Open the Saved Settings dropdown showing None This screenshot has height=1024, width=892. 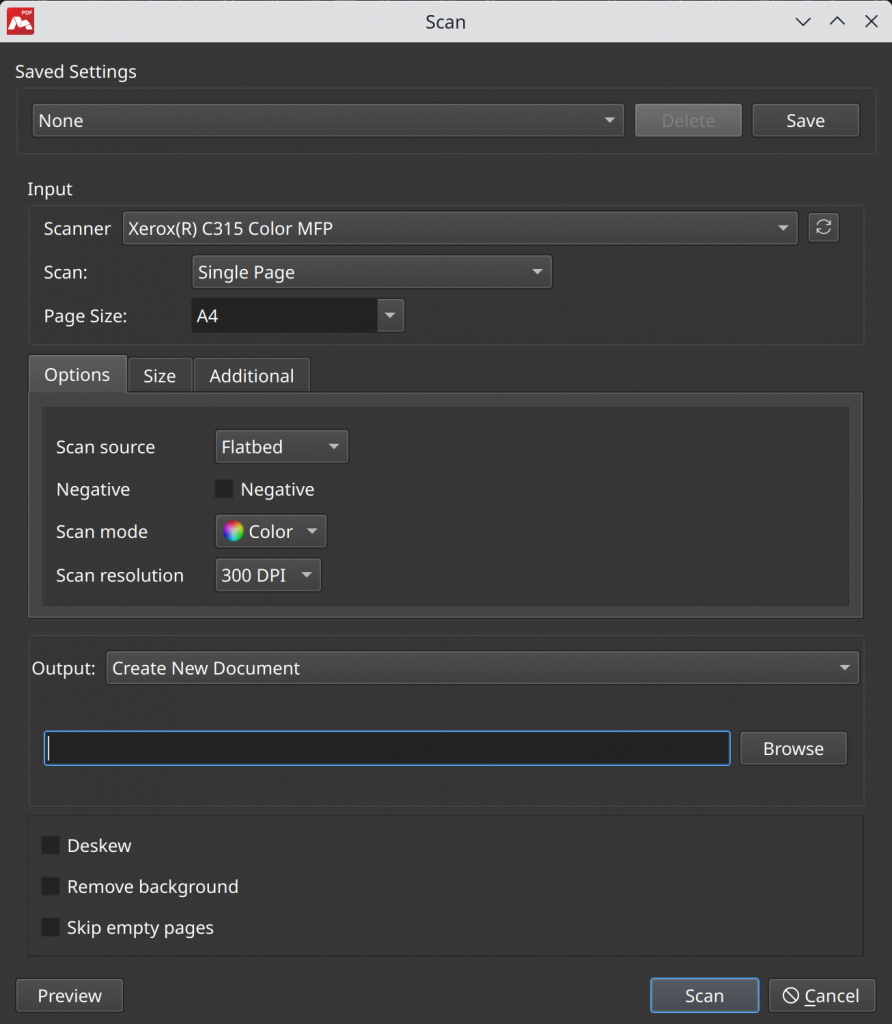pos(326,119)
